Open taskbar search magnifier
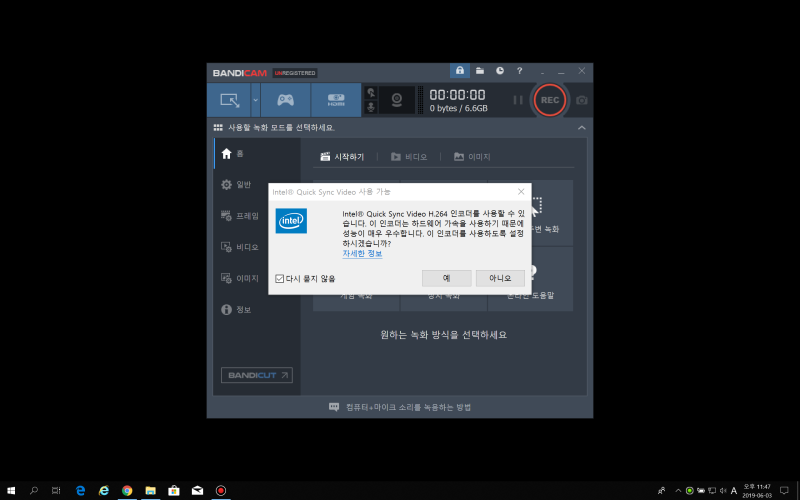800x500 pixels. click(34, 491)
